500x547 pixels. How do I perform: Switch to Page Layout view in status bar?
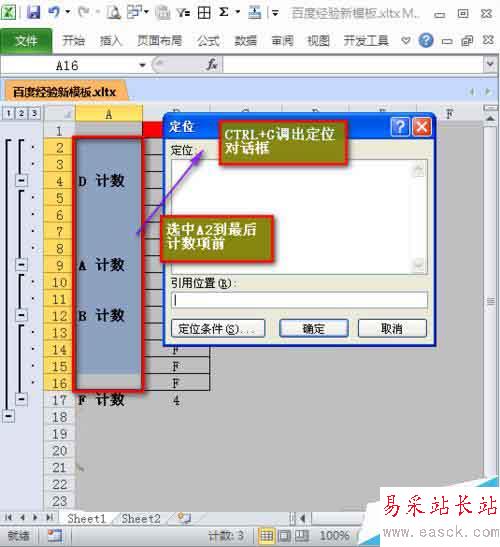point(284,535)
